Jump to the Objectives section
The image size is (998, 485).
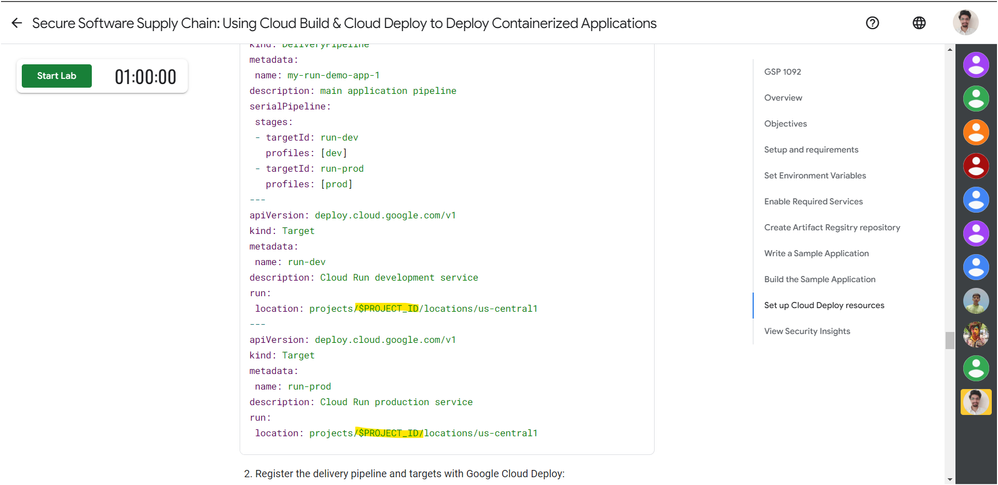click(785, 123)
